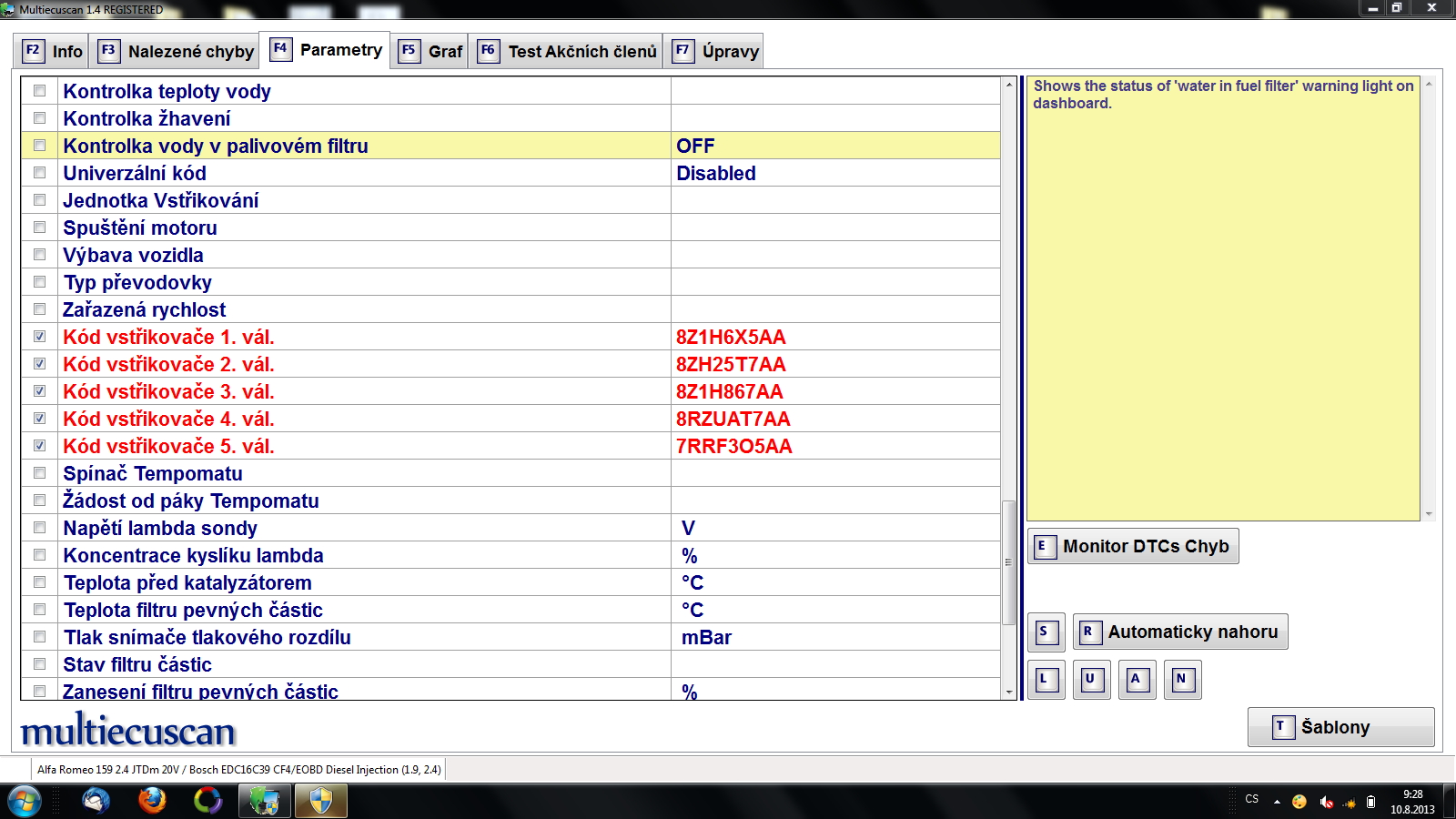Click the N shortcut button
Image resolution: width=1456 pixels, height=819 pixels.
point(1182,680)
